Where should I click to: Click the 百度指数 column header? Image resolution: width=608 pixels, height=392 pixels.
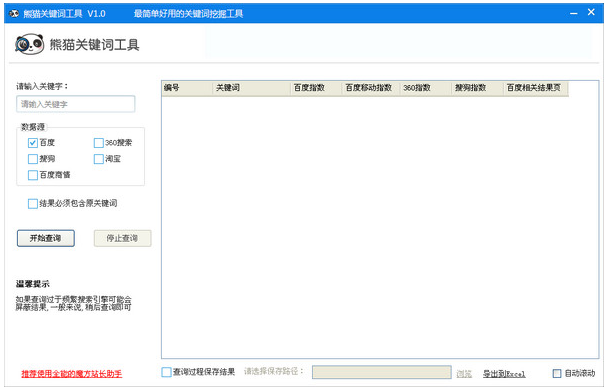[316, 88]
